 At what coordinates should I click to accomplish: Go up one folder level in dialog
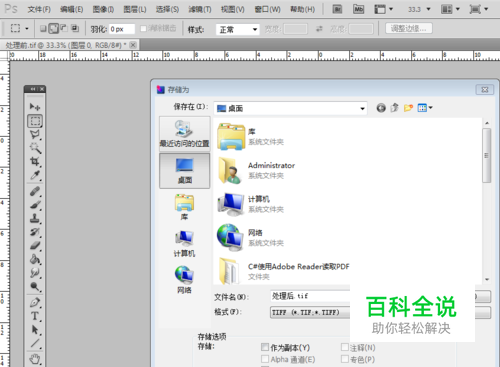tap(395, 108)
